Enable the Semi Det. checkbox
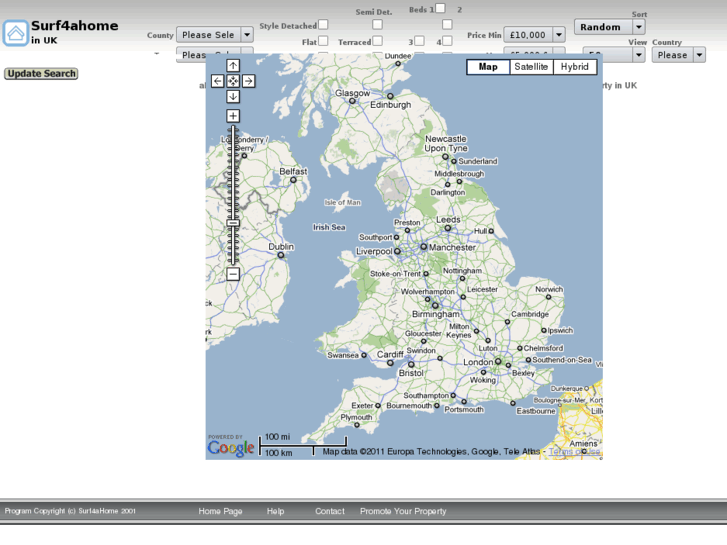 (377, 24)
